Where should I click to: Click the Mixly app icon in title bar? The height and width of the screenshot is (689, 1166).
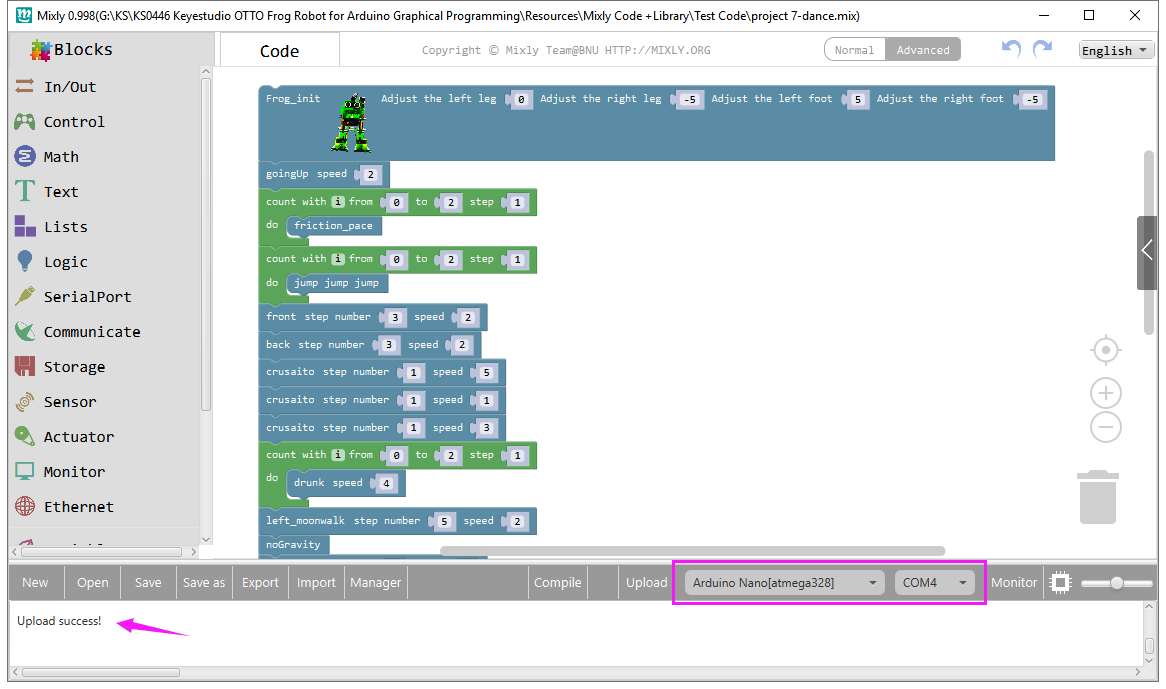tap(24, 15)
